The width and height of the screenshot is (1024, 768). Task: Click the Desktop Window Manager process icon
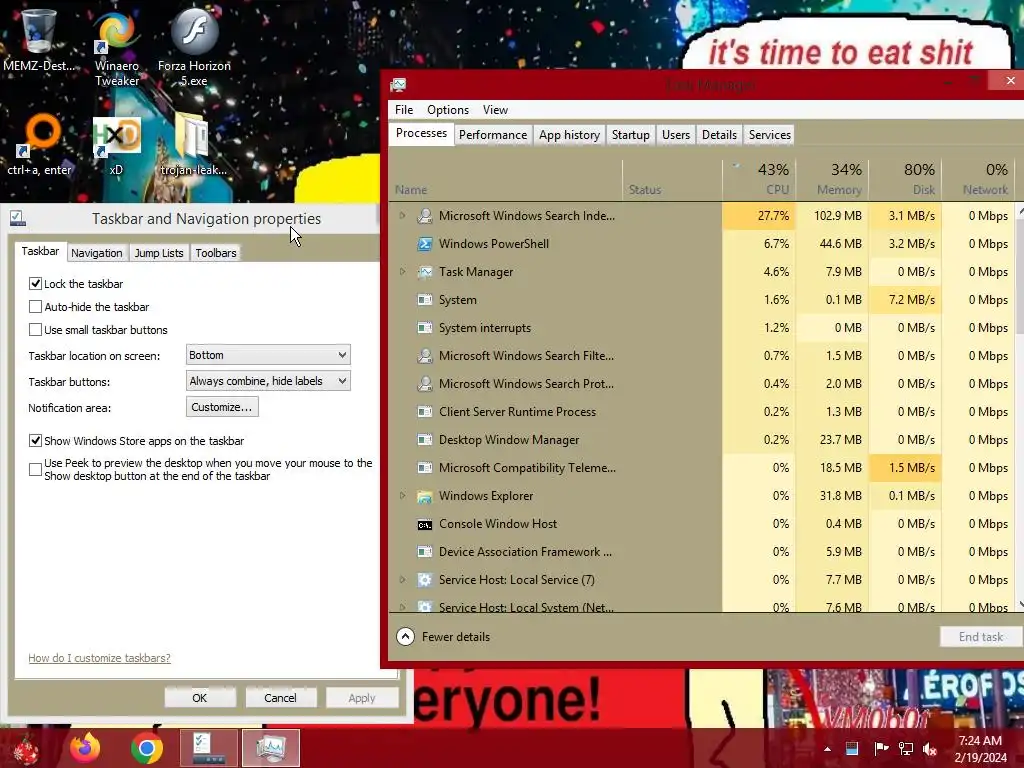(x=424, y=440)
